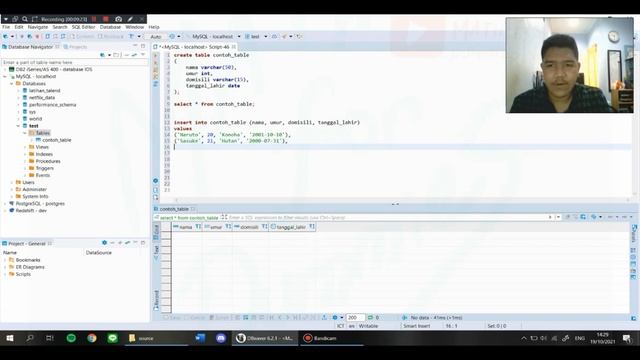640x360 pixels.
Task: Click the Rollback toolbar button
Action: 110,36
